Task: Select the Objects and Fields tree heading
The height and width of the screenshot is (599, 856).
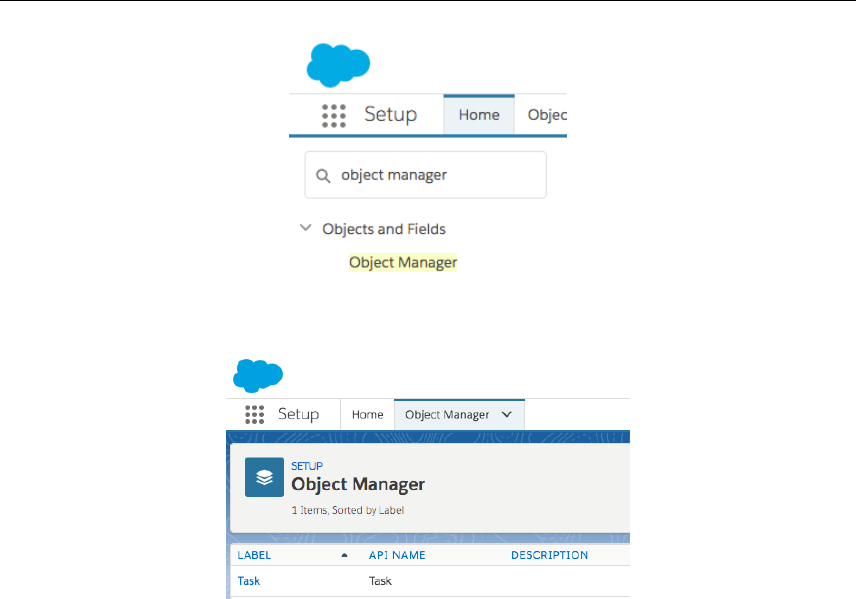Action: click(384, 229)
